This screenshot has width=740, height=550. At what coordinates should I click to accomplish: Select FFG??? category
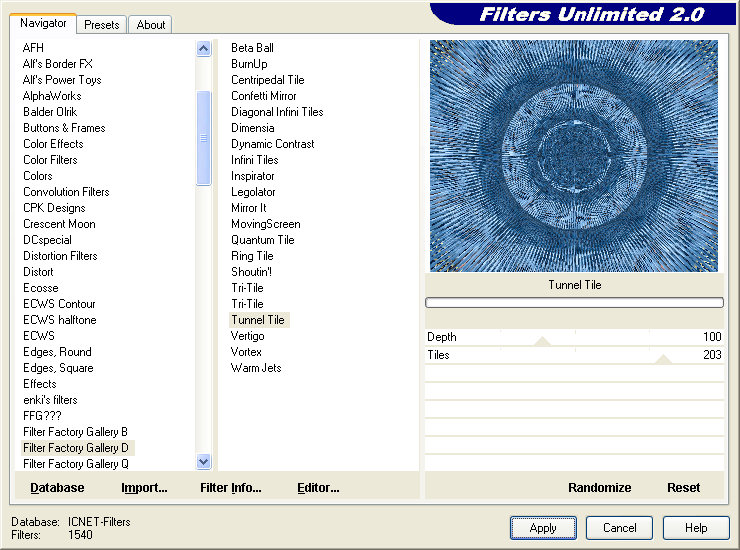[42, 416]
